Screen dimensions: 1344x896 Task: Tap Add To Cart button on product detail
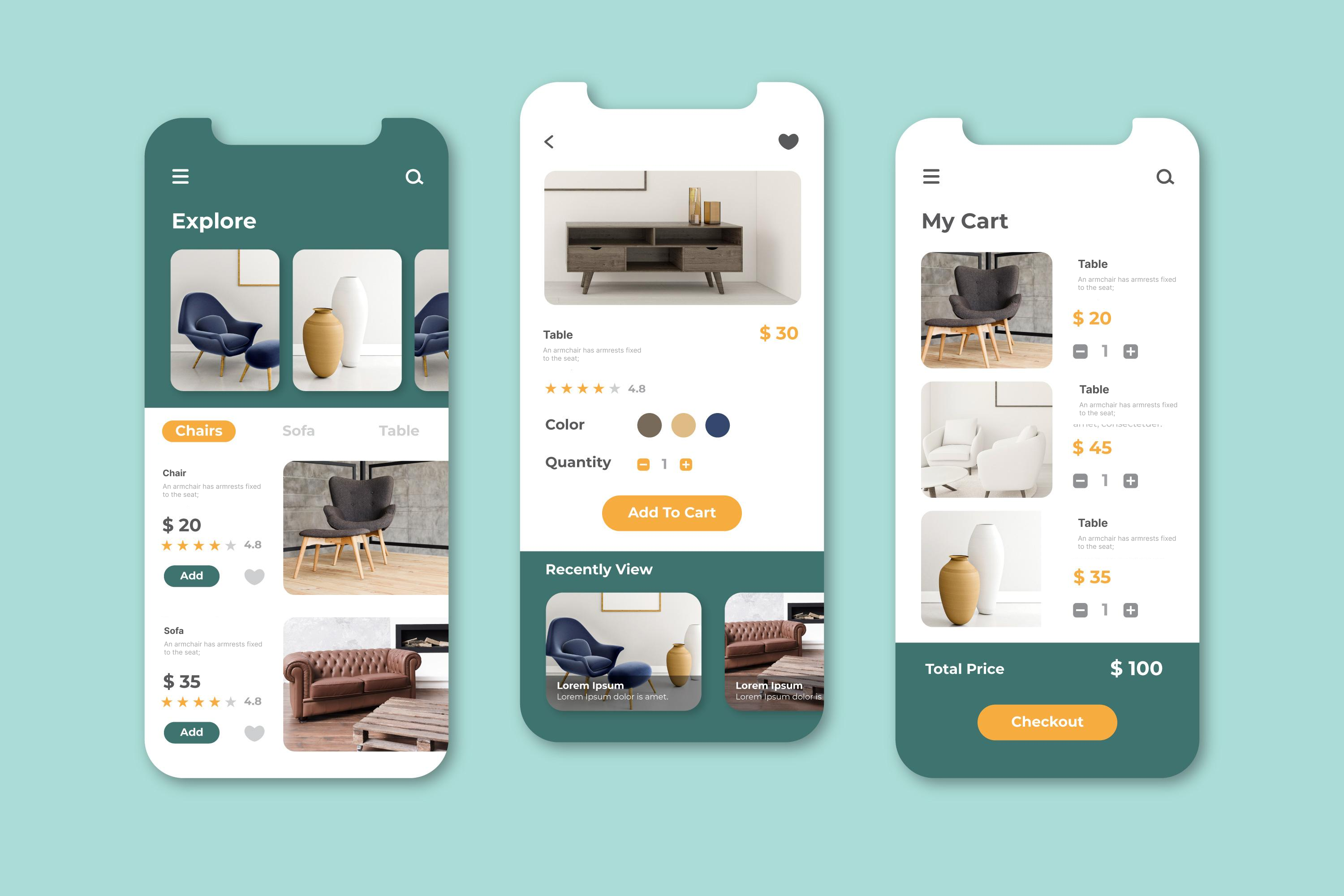pos(671,513)
